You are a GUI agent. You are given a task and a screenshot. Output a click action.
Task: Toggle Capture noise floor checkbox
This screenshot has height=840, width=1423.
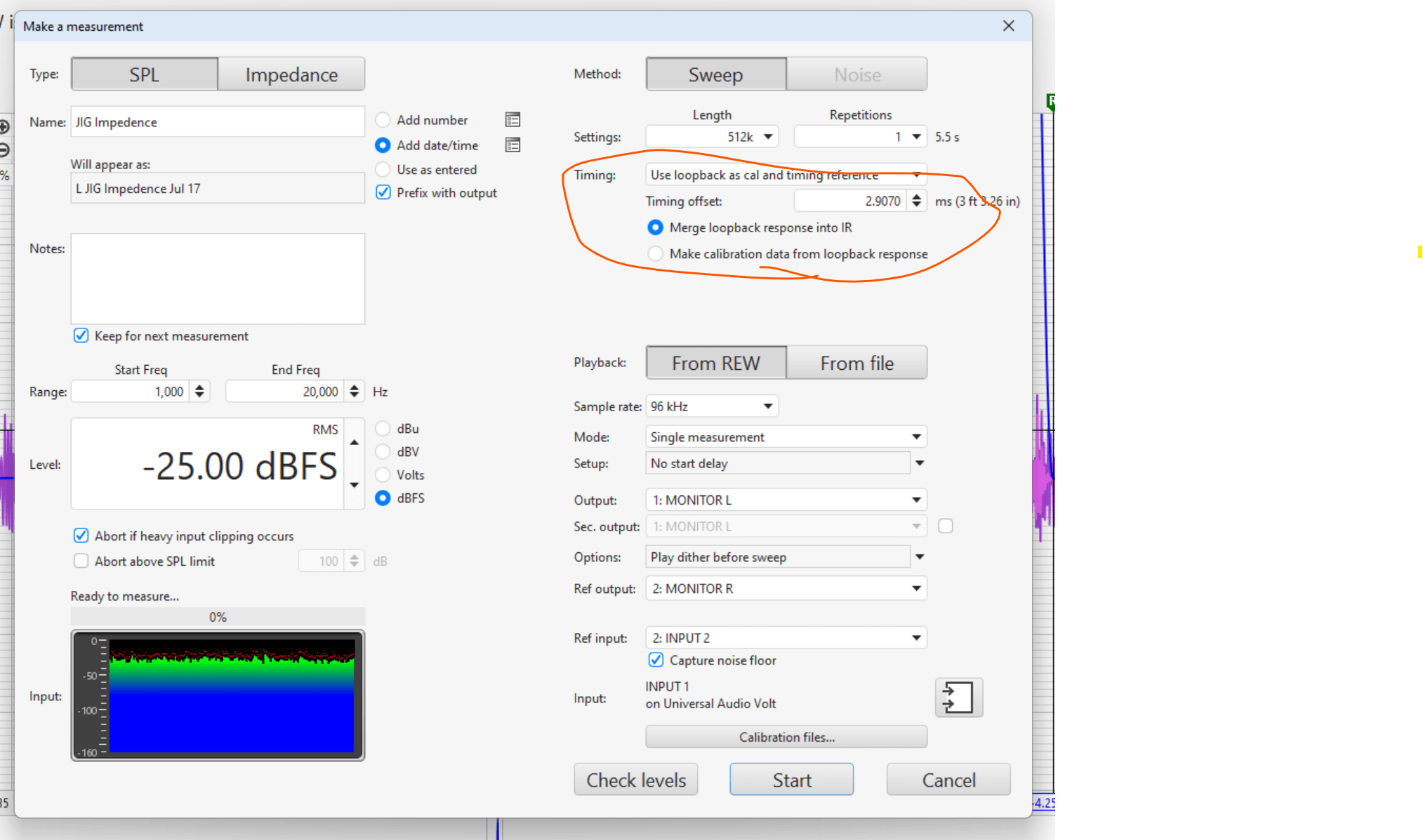pyautogui.click(x=656, y=660)
